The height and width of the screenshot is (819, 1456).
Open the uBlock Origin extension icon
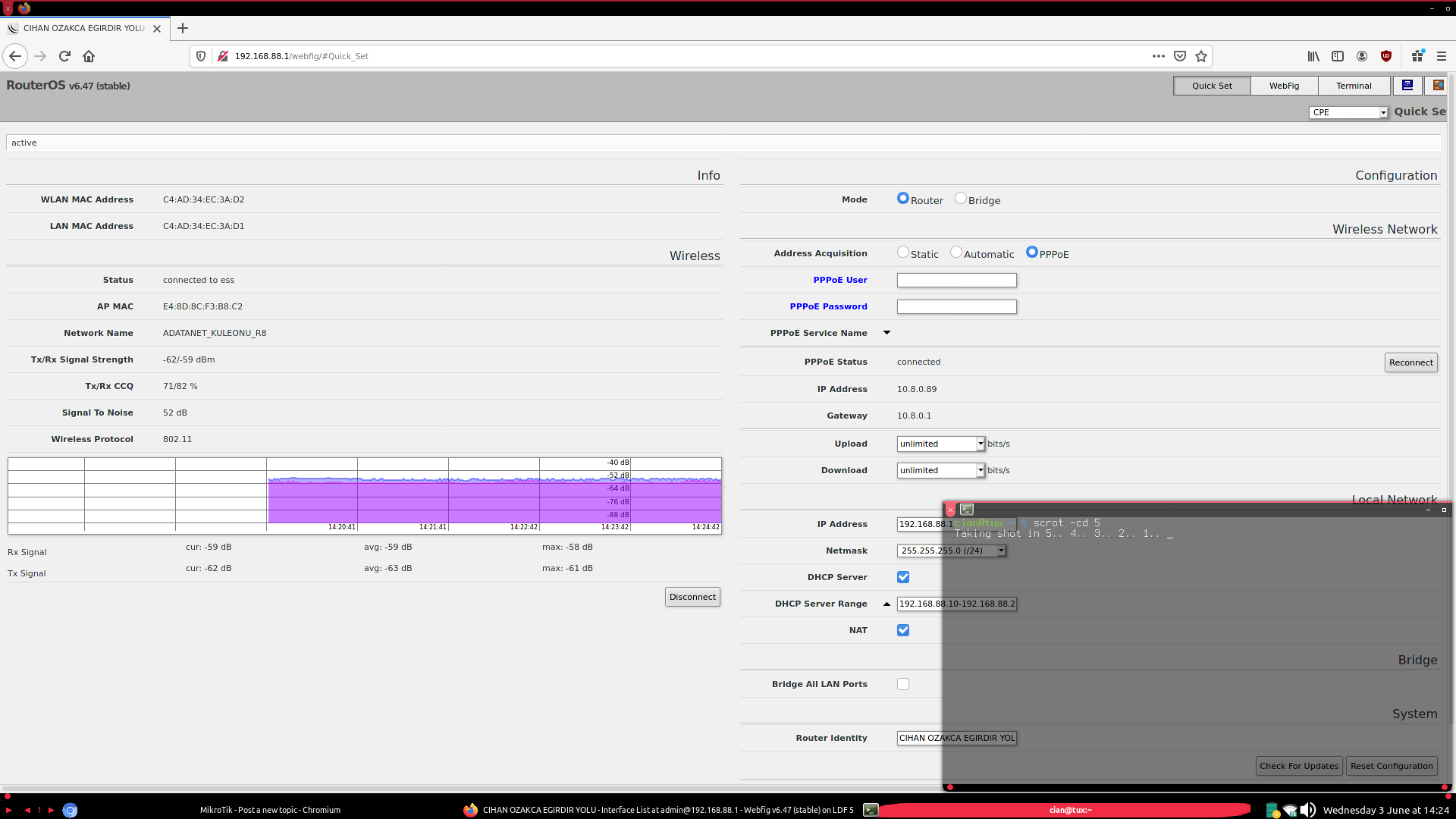(x=1386, y=56)
